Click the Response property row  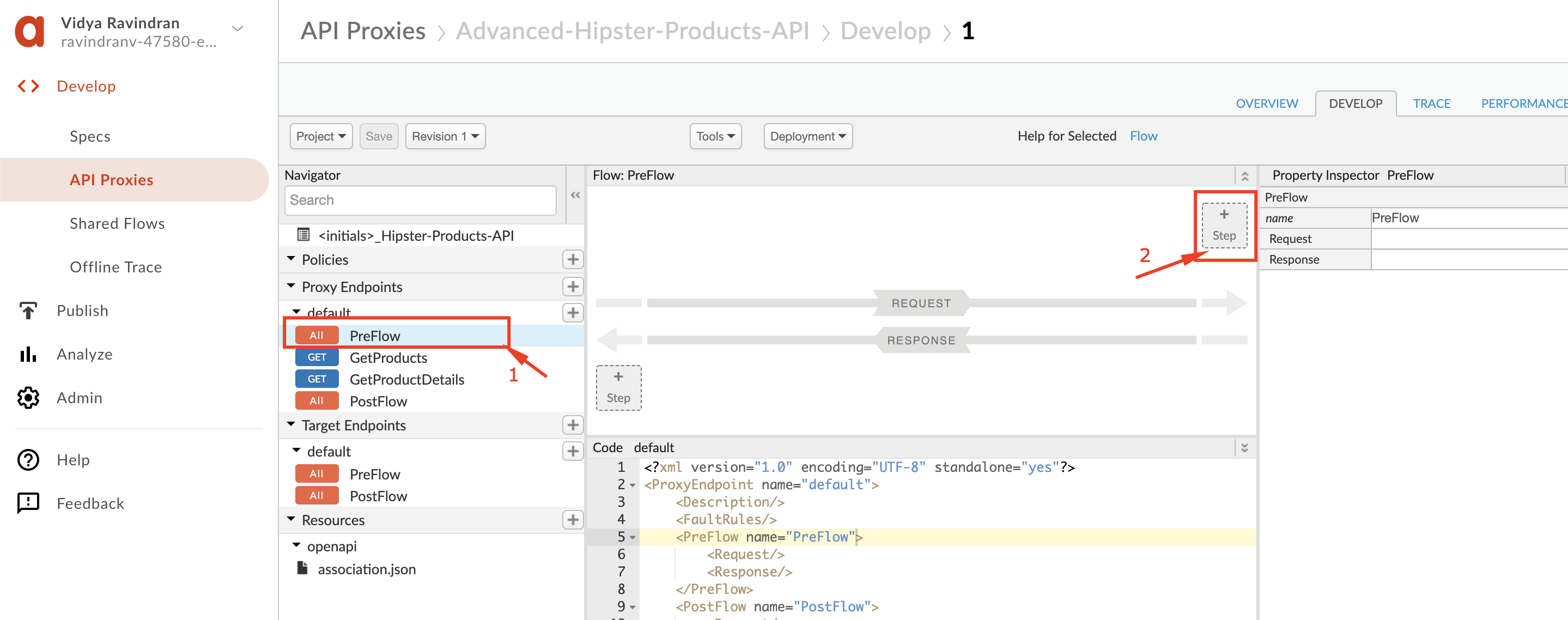[x=1413, y=259]
